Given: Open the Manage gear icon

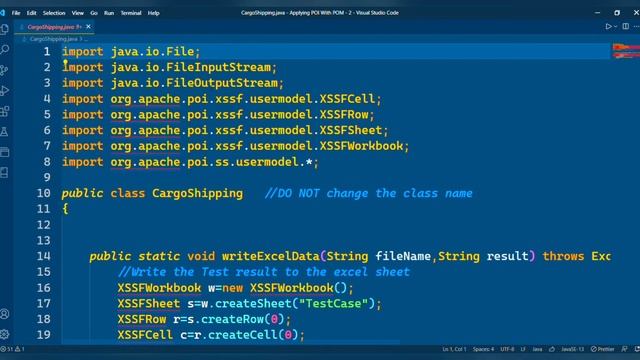Looking at the screenshot, I should coord(4,334).
